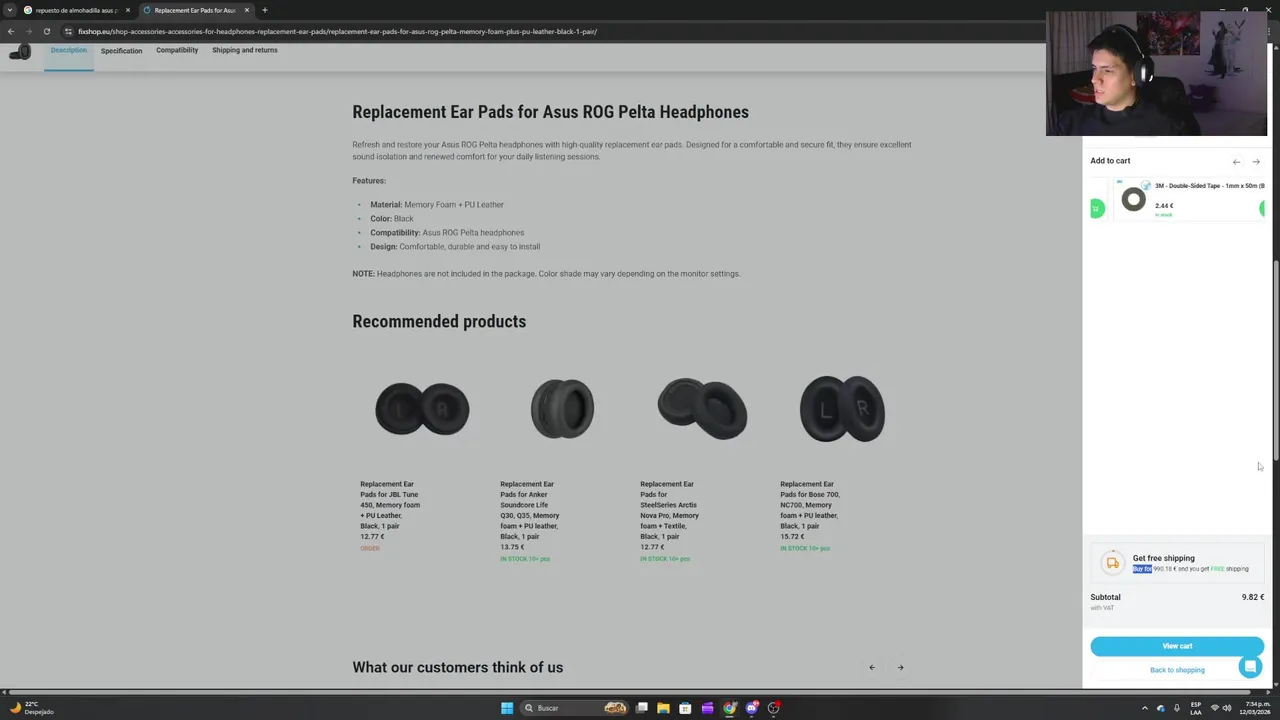Click the free shipping truck icon
Viewport: 1280px width, 720px height.
[x=1112, y=563]
